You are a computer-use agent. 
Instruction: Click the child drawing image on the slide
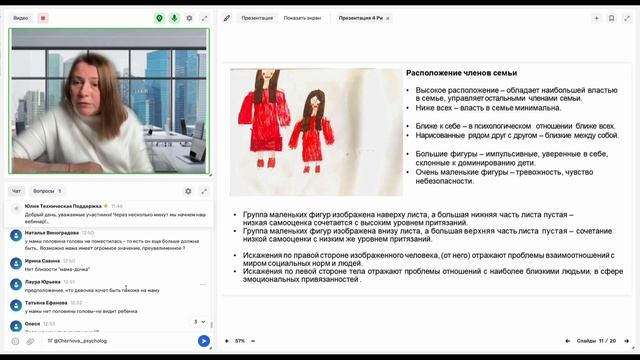point(316,132)
